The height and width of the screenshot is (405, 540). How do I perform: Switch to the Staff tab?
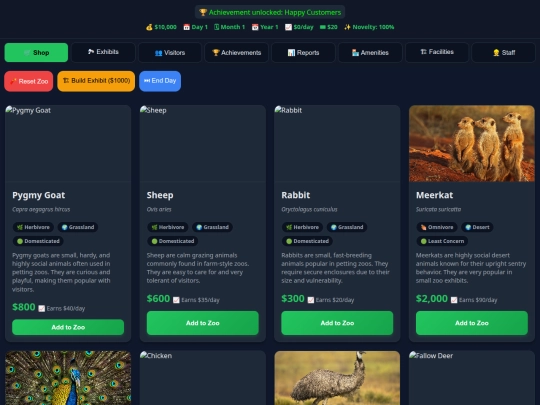click(x=503, y=52)
